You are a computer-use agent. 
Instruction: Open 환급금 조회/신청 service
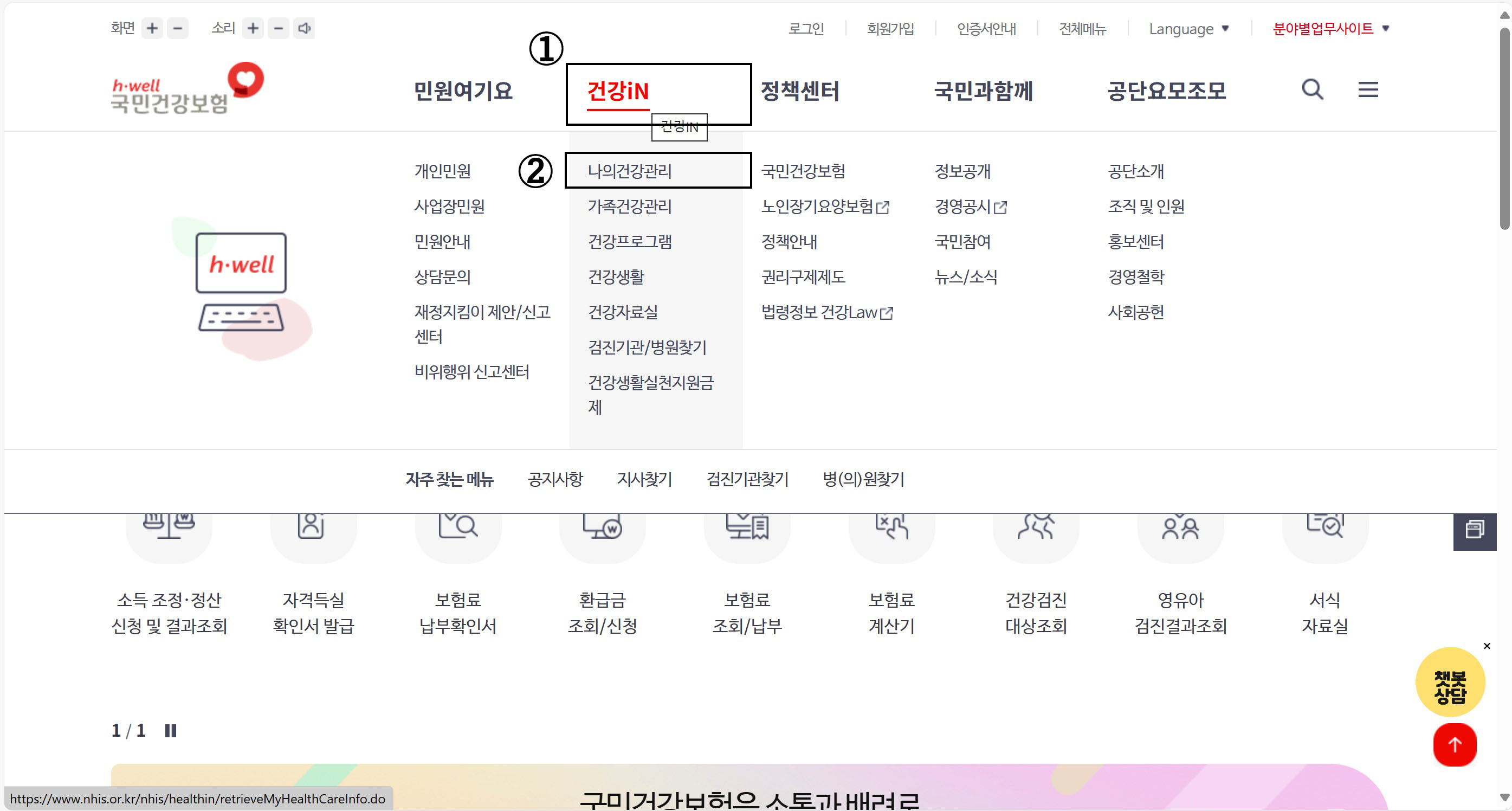click(602, 576)
